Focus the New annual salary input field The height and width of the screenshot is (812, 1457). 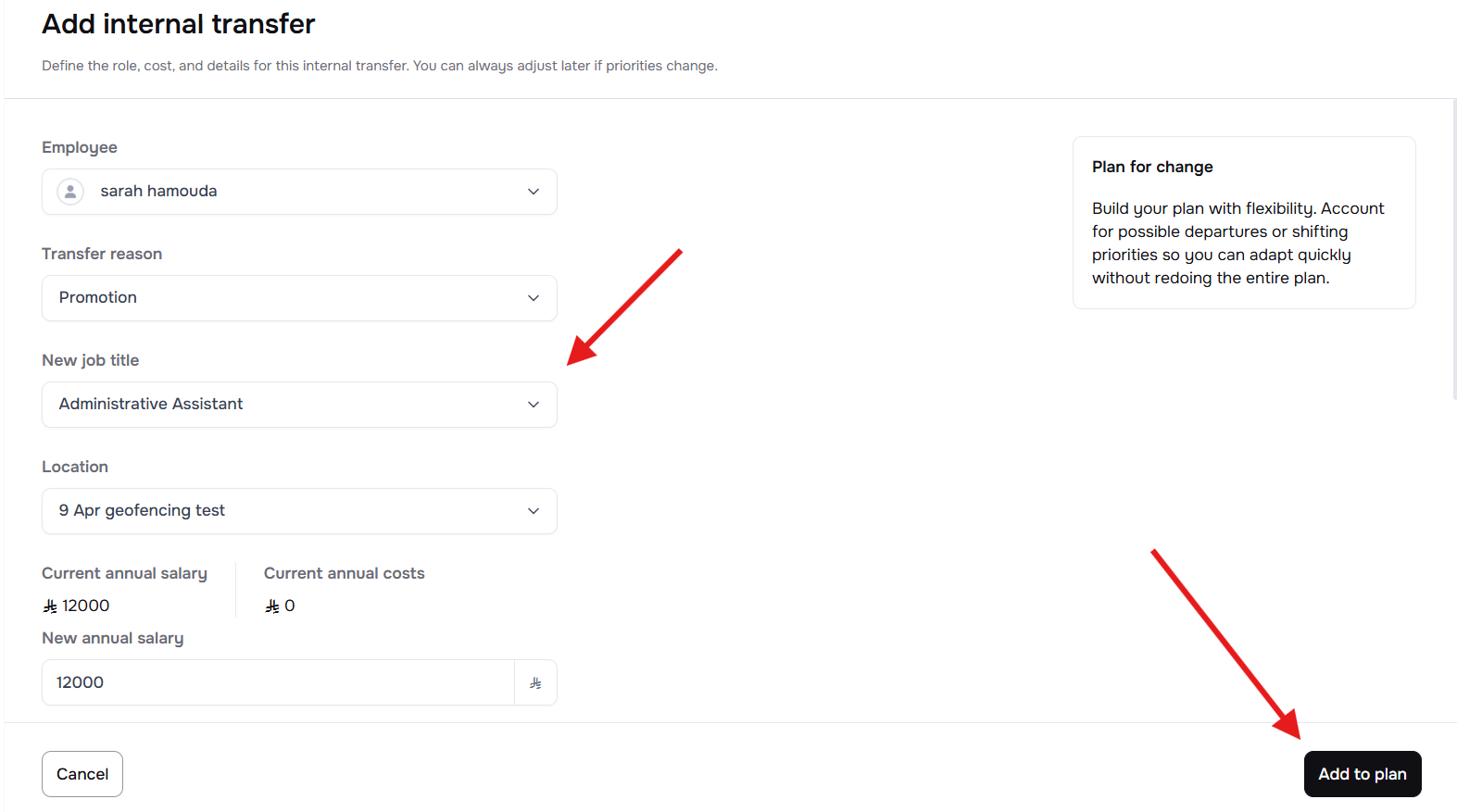click(x=278, y=683)
